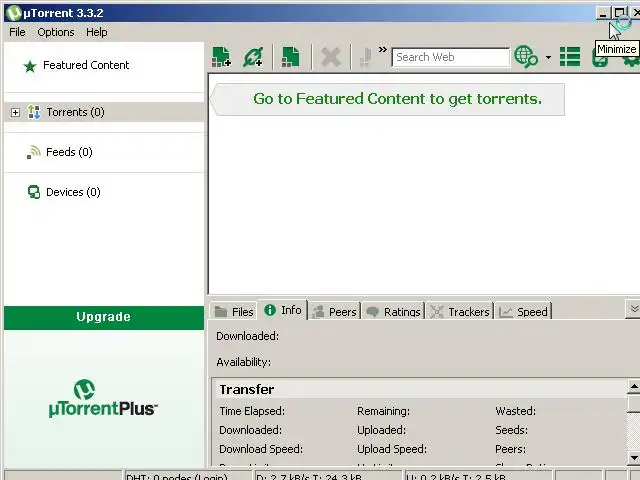Open the File menu

17,32
